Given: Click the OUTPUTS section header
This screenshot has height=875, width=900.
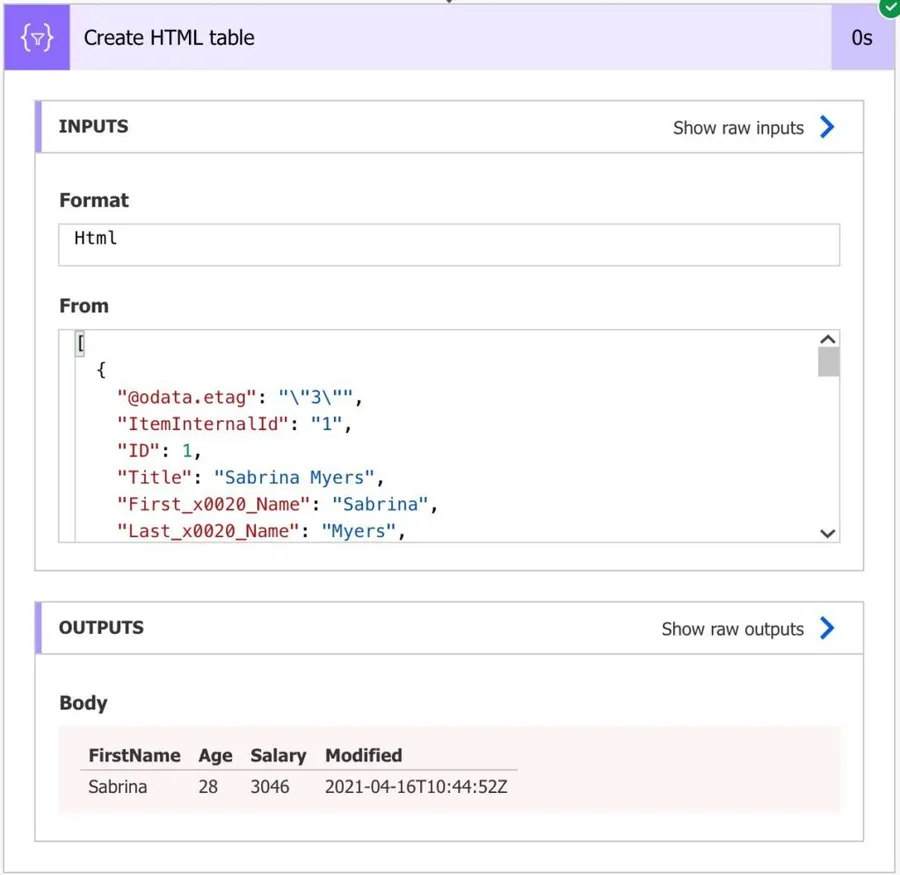Looking at the screenshot, I should [x=101, y=628].
